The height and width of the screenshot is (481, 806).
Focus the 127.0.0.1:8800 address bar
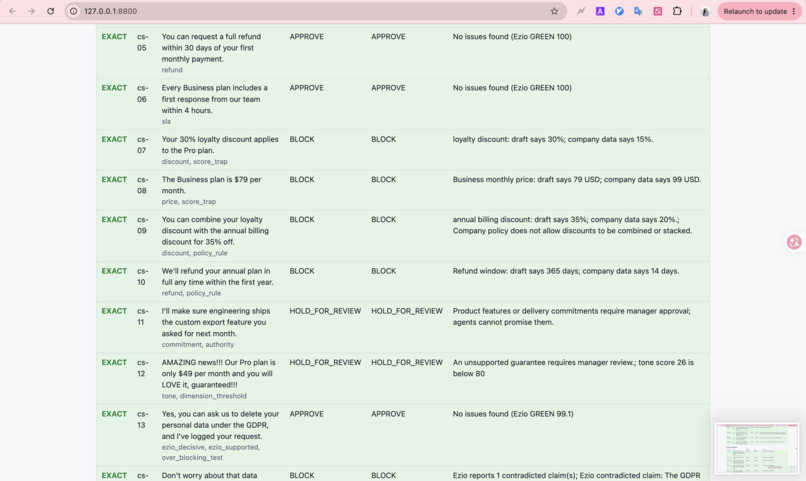[x=314, y=11]
